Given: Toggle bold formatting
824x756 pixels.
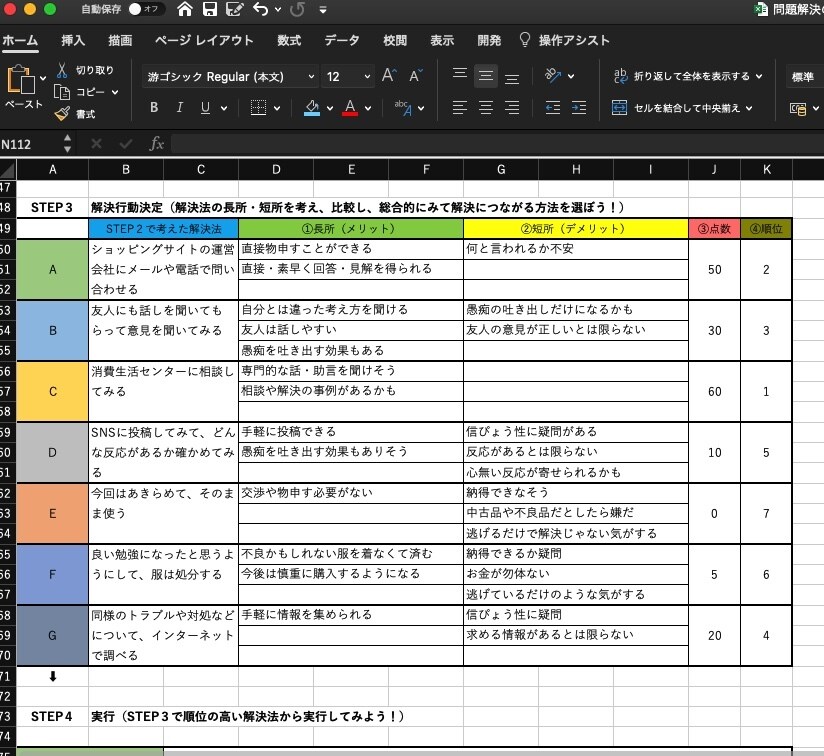Looking at the screenshot, I should (x=154, y=108).
